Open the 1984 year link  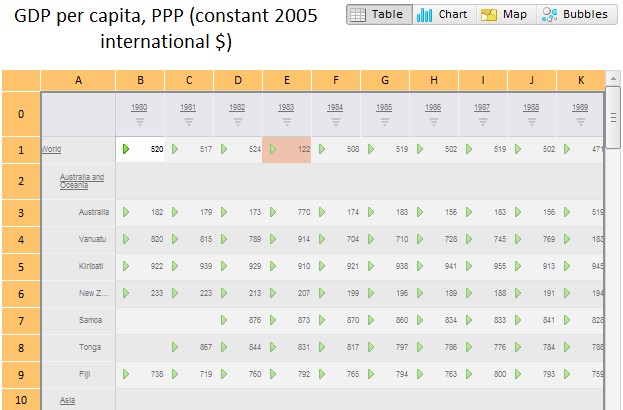335,107
